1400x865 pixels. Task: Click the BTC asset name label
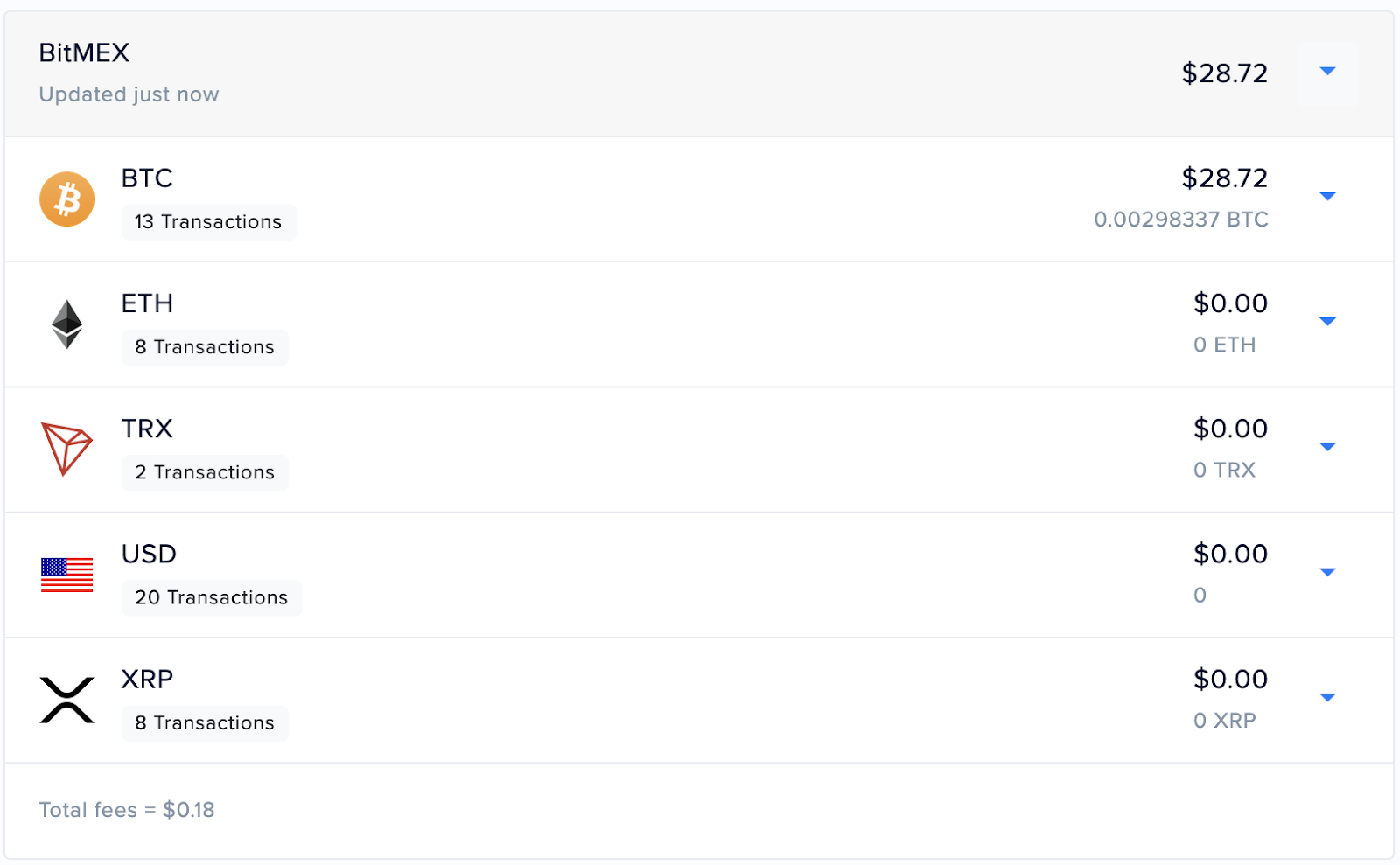tap(147, 178)
